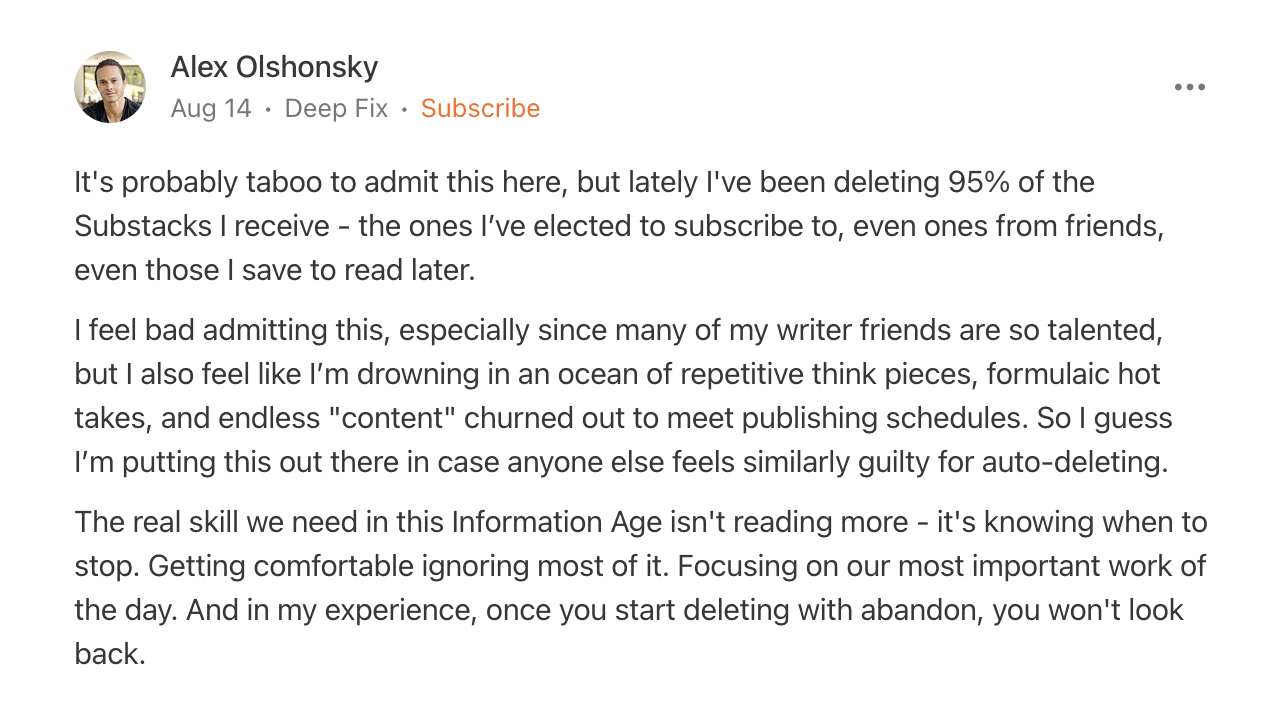Click the Aug 14 post date
This screenshot has width=1266, height=706.
(x=211, y=108)
